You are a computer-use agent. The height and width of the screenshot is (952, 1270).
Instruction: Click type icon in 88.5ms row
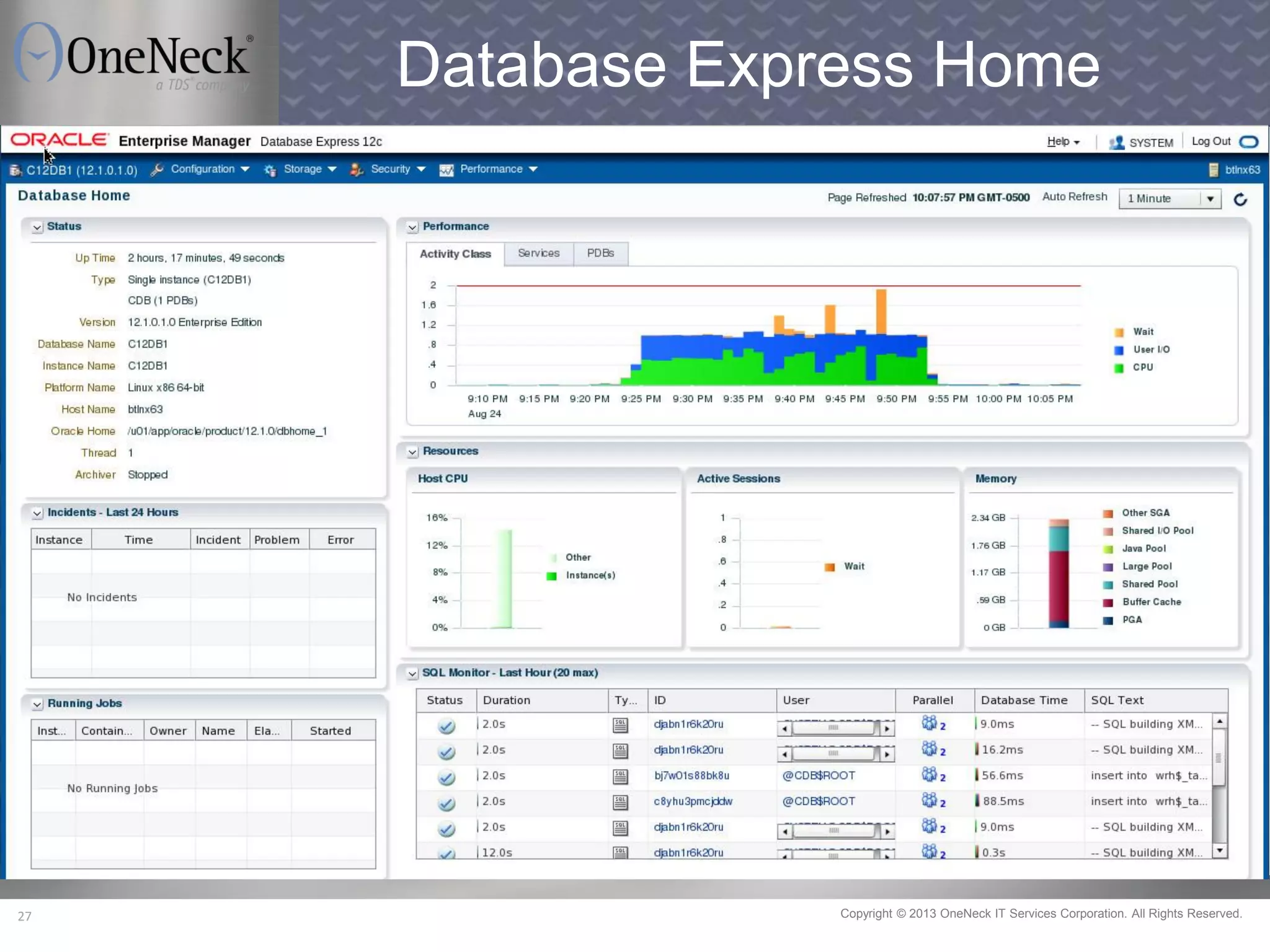620,803
